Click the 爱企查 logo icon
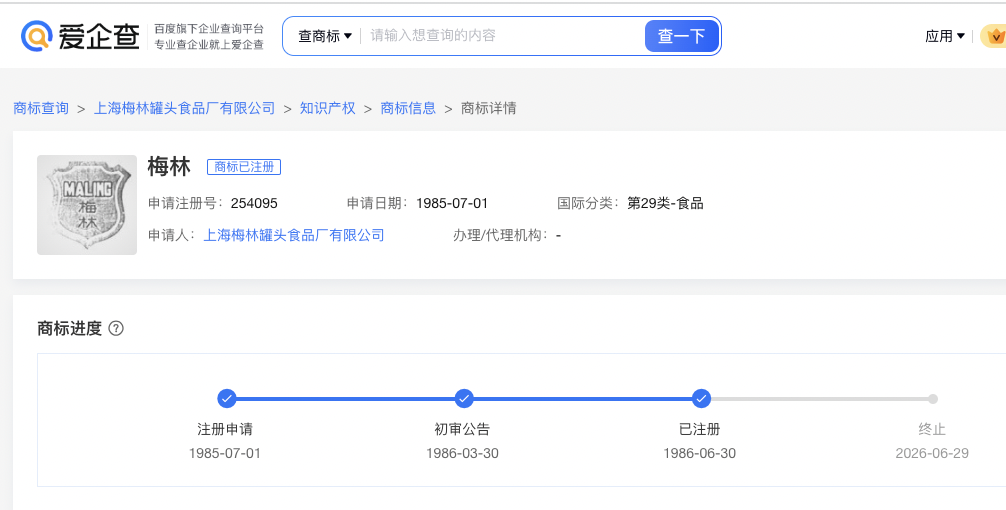The image size is (1006, 510). pyautogui.click(x=38, y=36)
